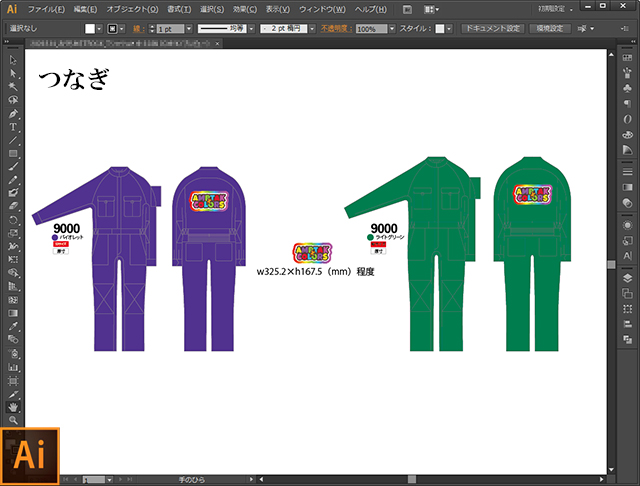Screen dimensions: 640x486
Task: Select the Eyedropper tool
Action: point(13,326)
